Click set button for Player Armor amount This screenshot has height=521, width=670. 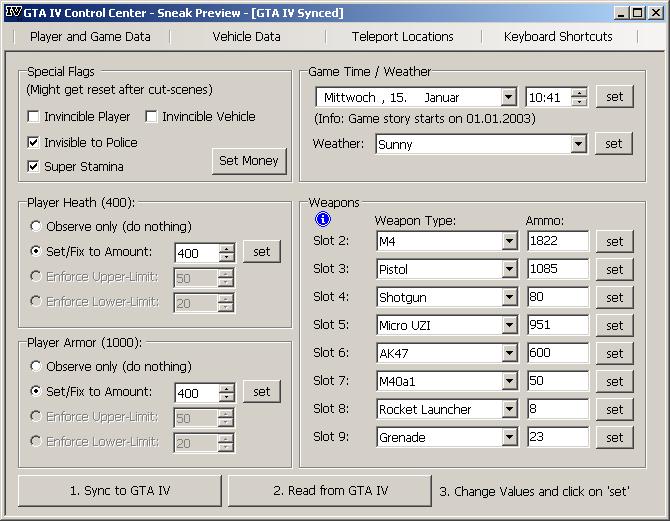click(x=262, y=391)
